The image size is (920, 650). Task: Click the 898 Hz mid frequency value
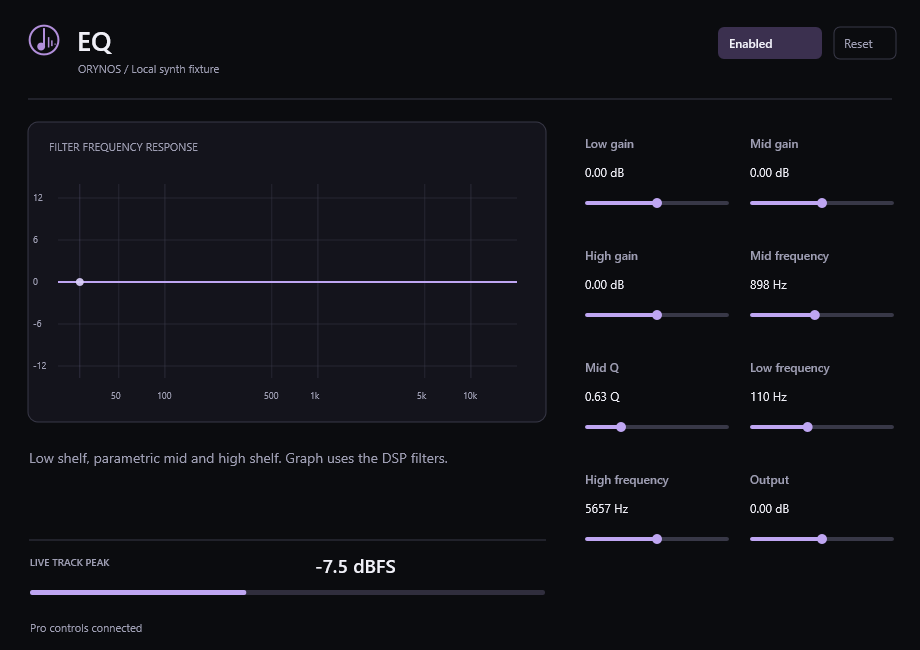[768, 285]
